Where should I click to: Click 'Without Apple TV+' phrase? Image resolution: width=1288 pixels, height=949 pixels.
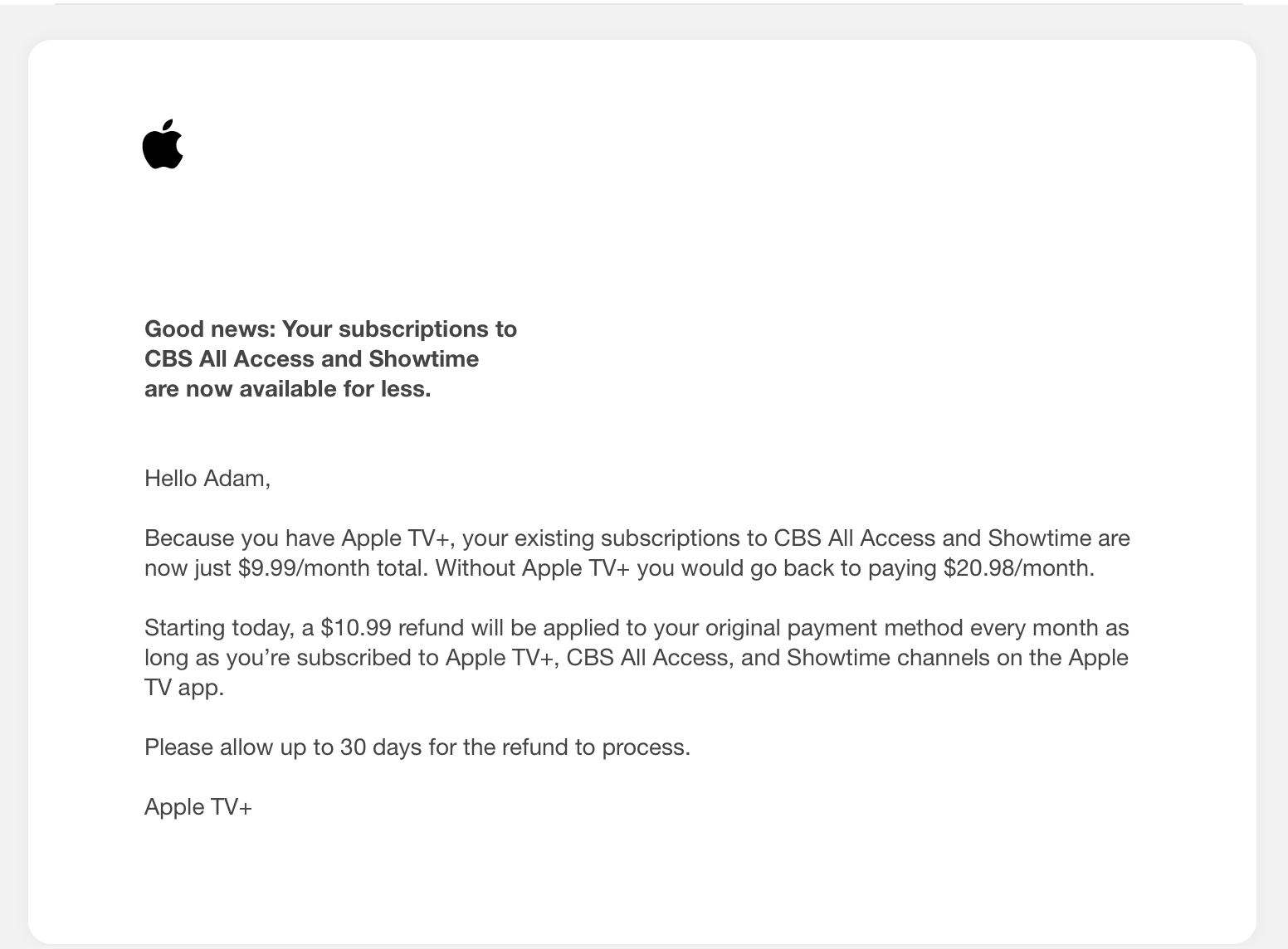533,568
